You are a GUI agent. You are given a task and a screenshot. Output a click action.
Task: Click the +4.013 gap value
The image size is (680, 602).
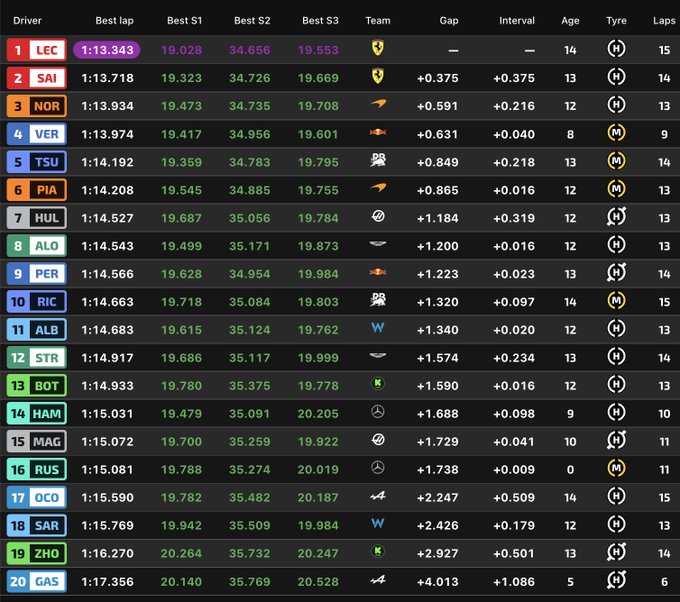437,582
